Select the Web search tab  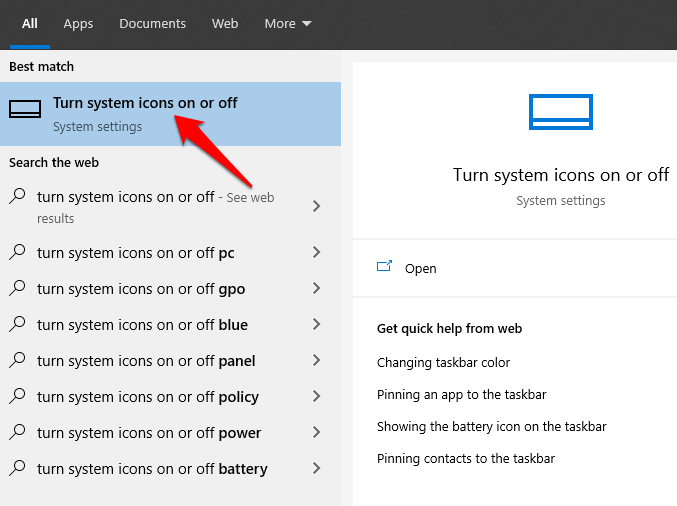pyautogui.click(x=225, y=23)
